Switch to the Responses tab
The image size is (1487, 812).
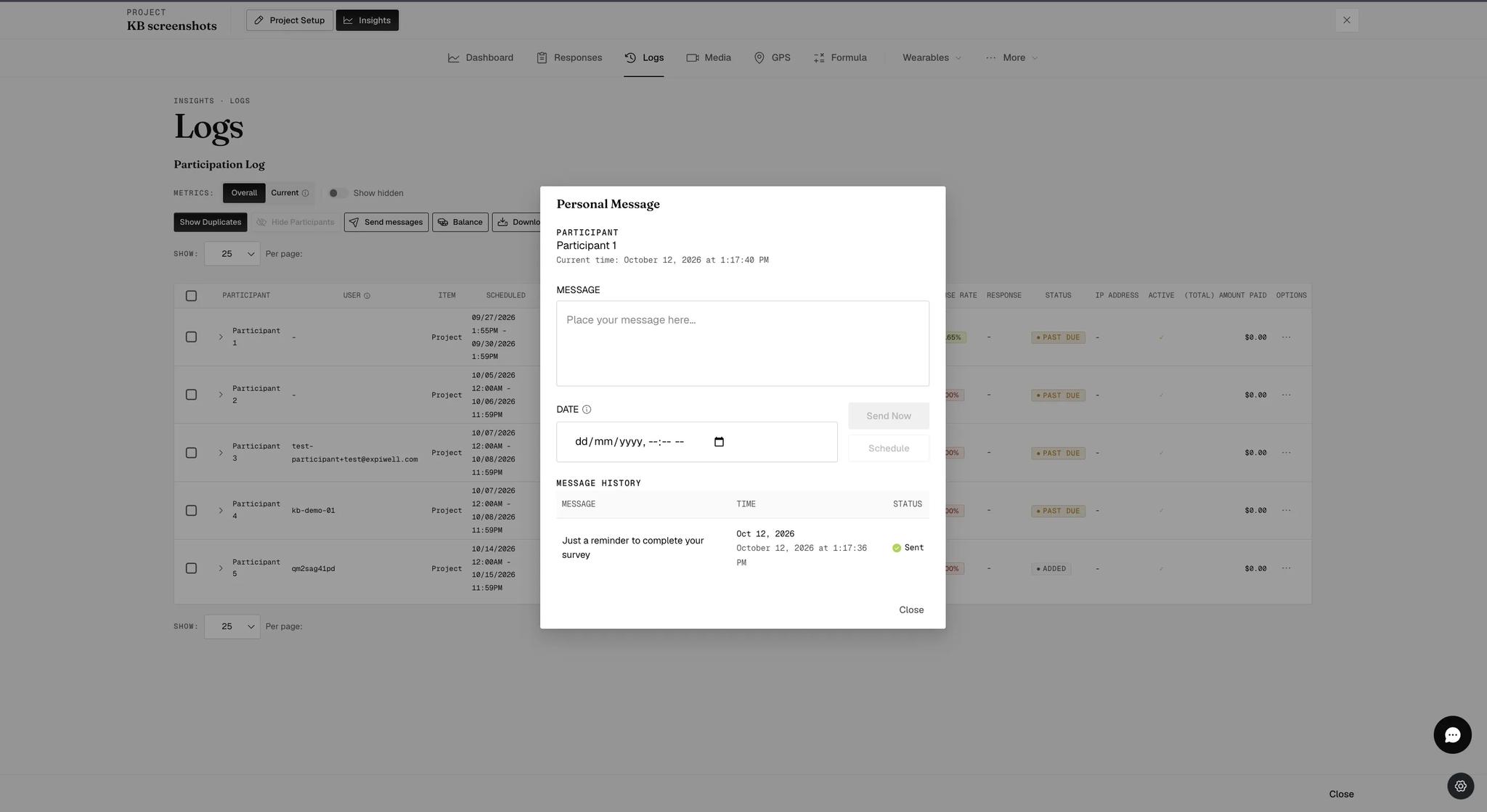click(569, 58)
